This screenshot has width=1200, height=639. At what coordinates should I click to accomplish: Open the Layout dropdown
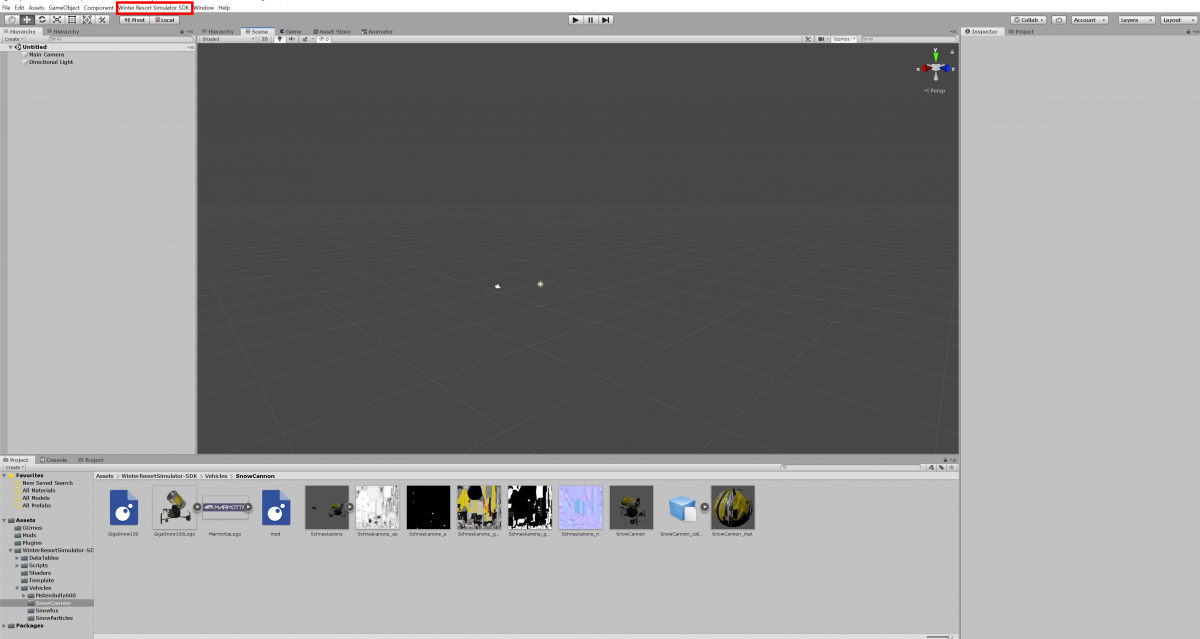1176,20
